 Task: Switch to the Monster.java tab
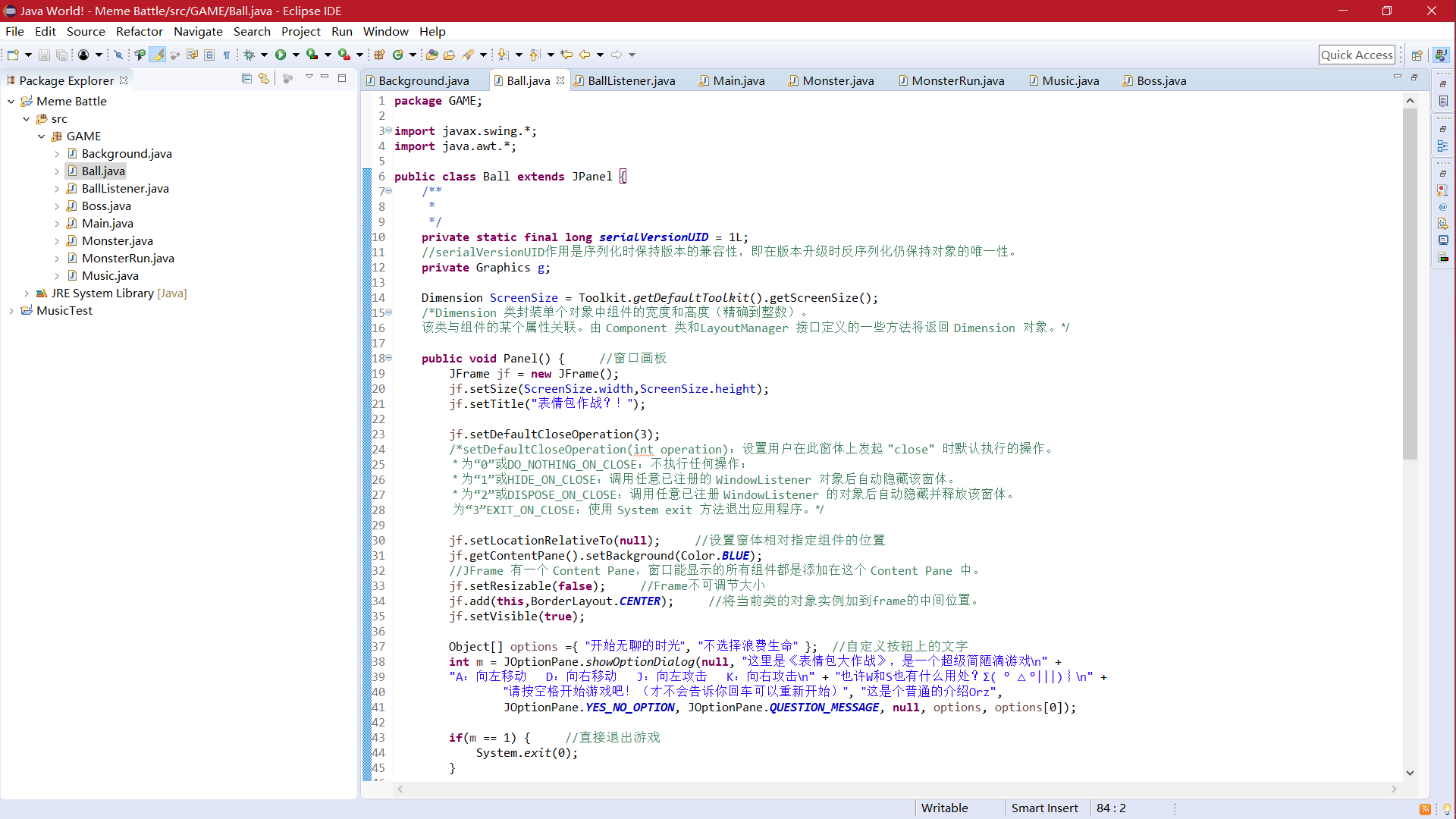click(837, 81)
